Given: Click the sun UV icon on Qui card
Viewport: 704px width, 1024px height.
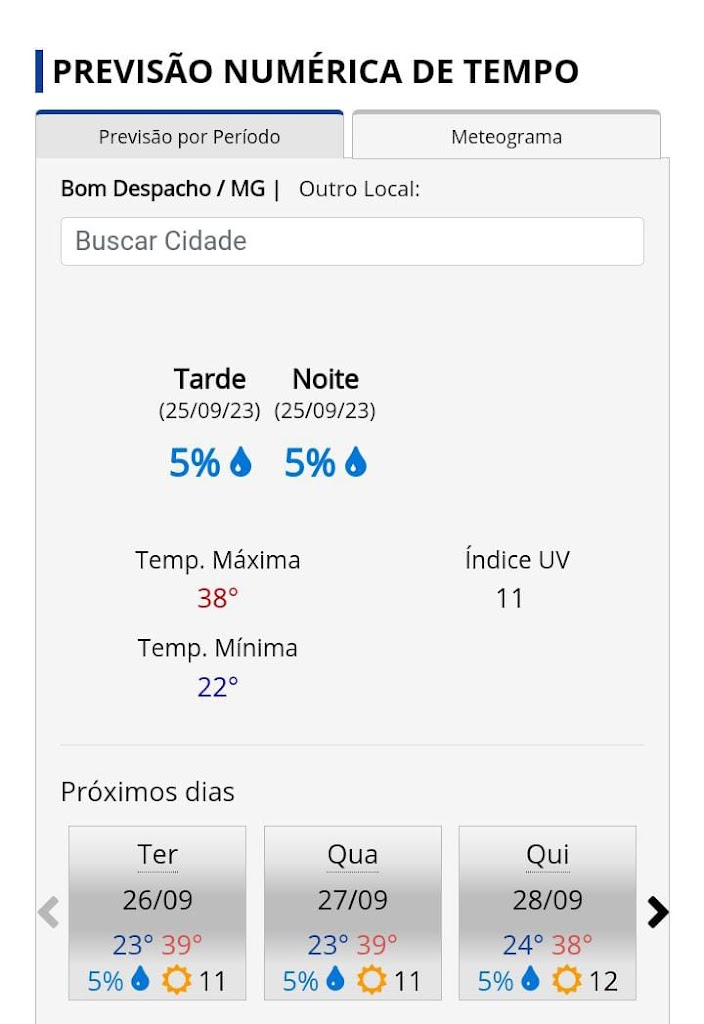Looking at the screenshot, I should 567,980.
